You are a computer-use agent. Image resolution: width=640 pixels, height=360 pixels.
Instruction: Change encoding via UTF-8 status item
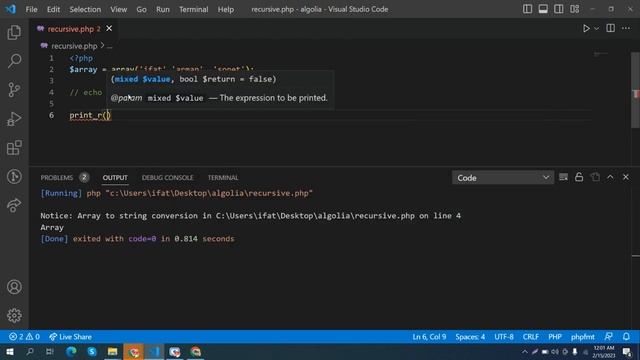(x=504, y=337)
